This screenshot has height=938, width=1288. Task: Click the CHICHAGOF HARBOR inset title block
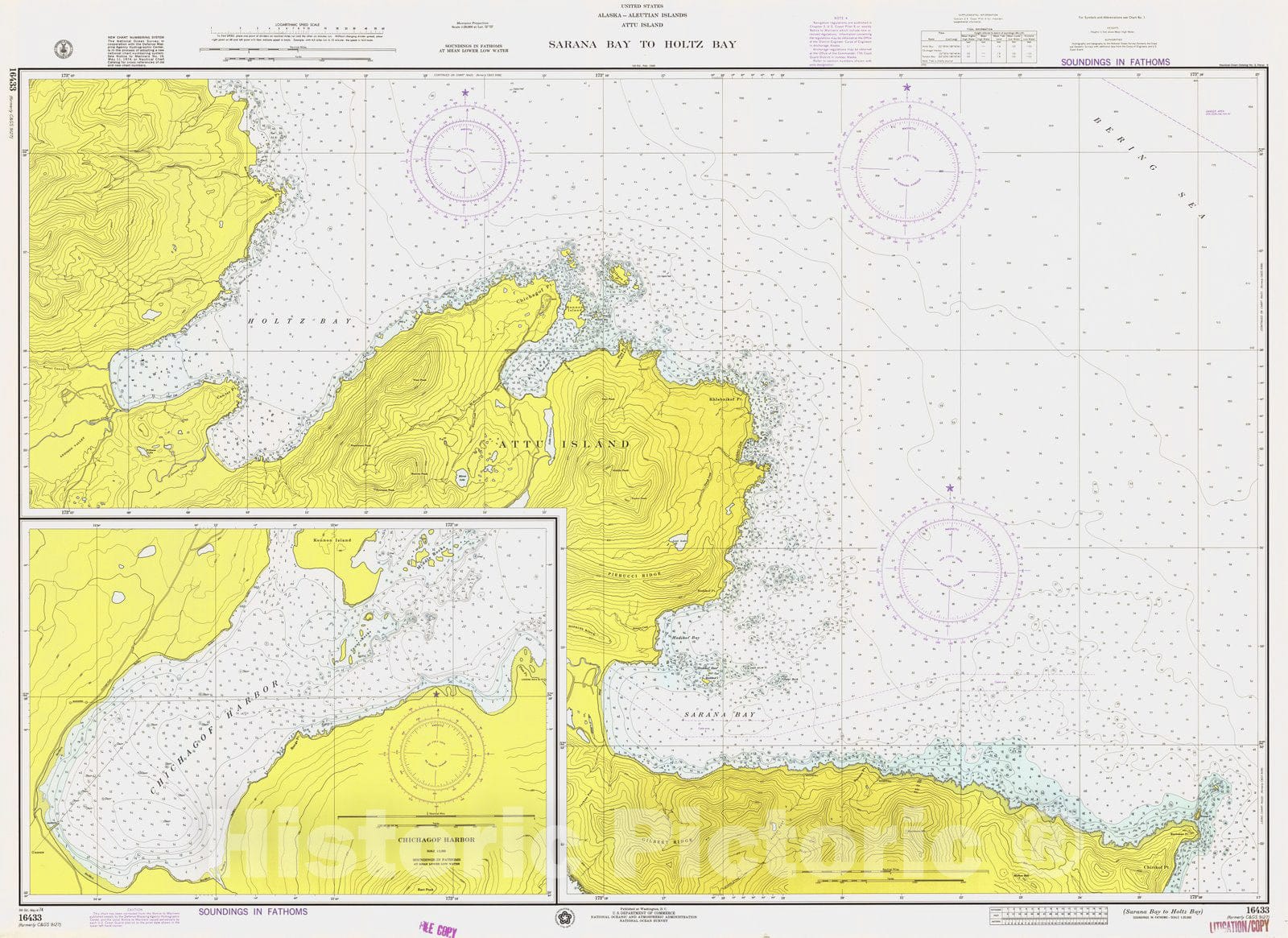[x=436, y=852]
